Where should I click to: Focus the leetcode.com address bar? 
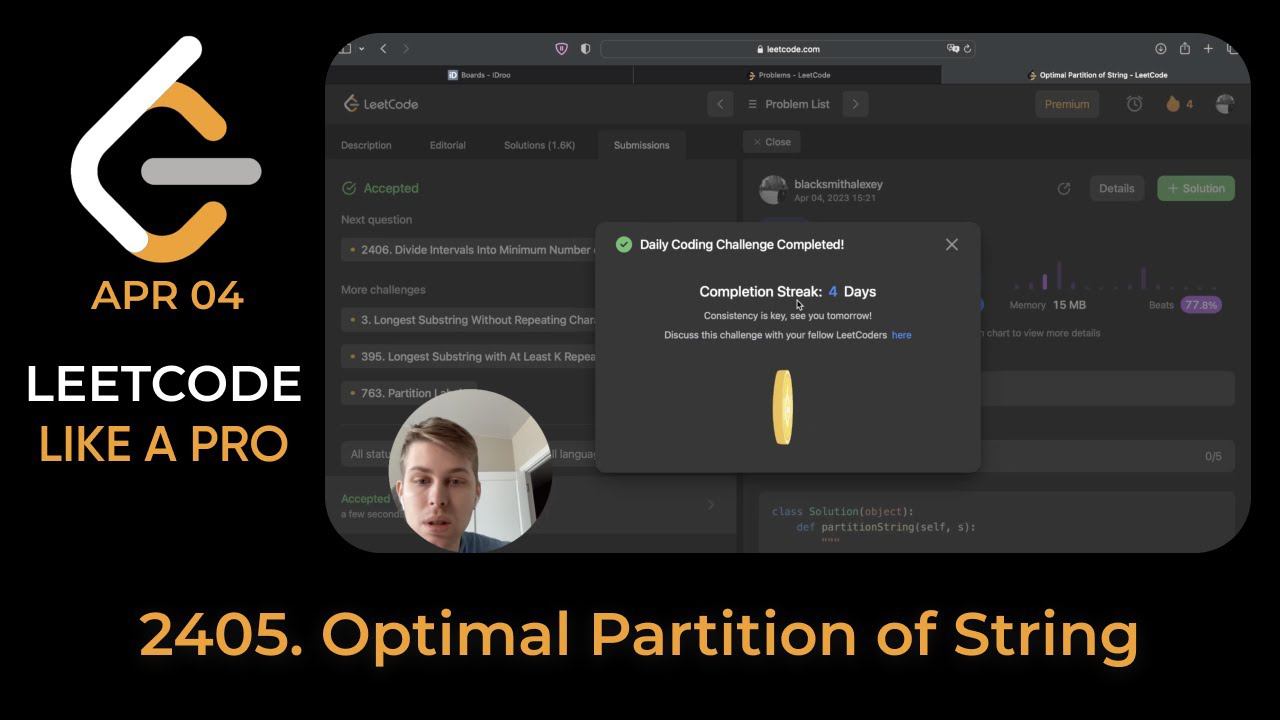tap(788, 48)
